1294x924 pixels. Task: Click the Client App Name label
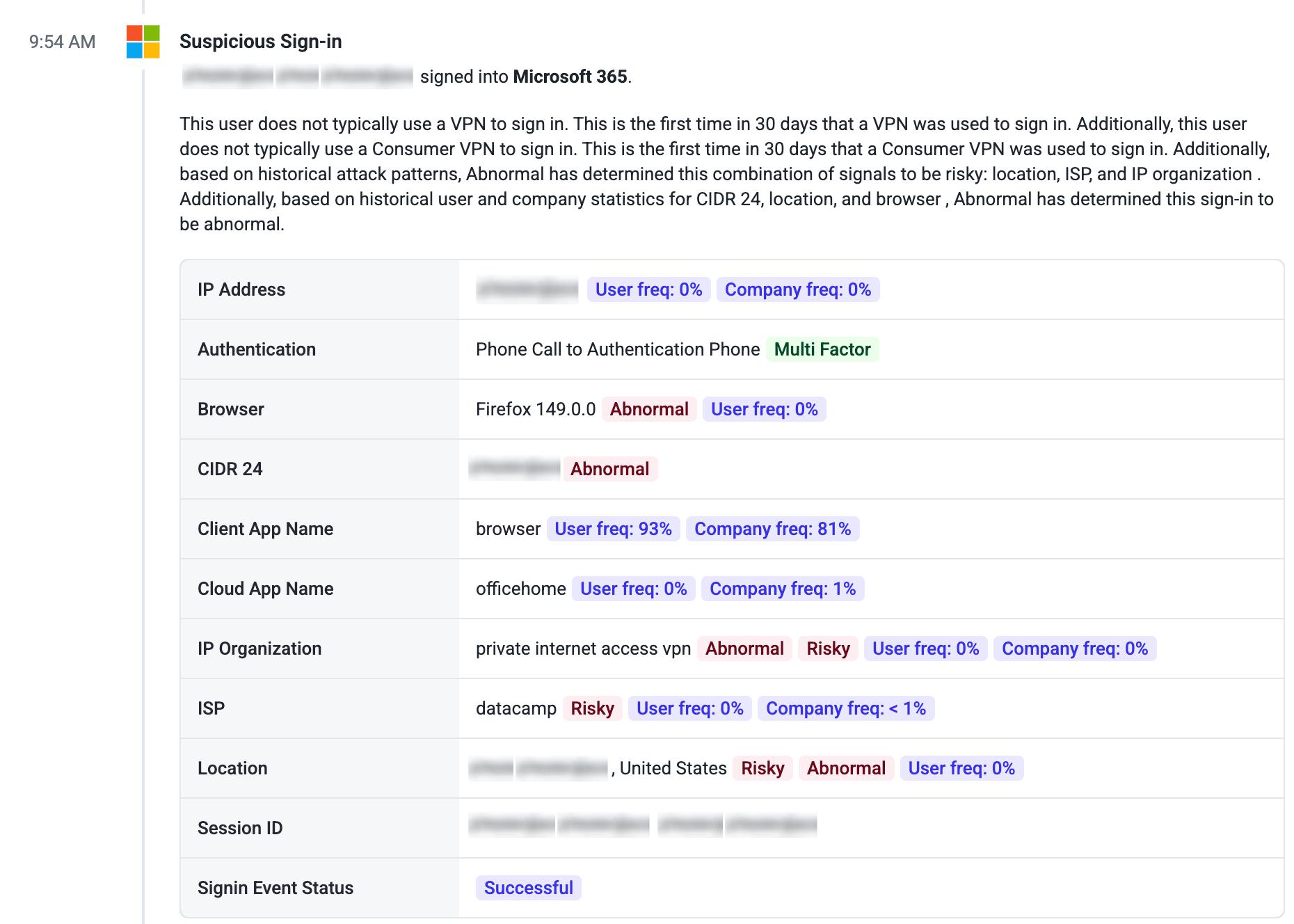(x=266, y=529)
